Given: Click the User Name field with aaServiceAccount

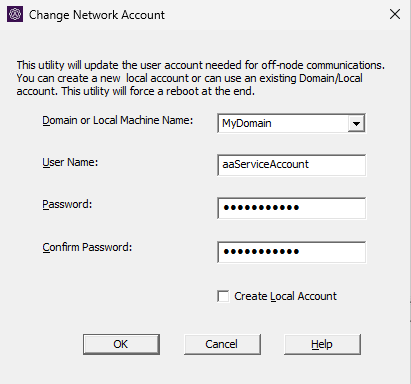Looking at the screenshot, I should point(291,165).
